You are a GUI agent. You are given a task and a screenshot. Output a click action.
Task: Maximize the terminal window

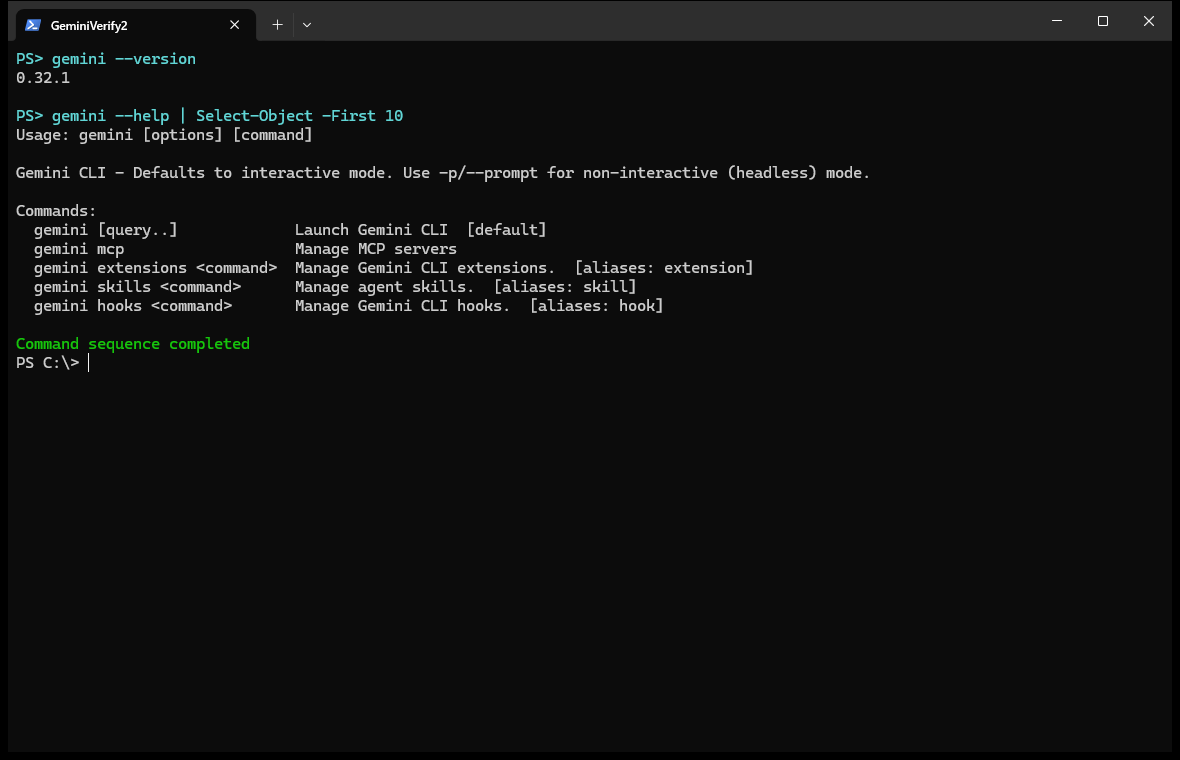(1102, 21)
